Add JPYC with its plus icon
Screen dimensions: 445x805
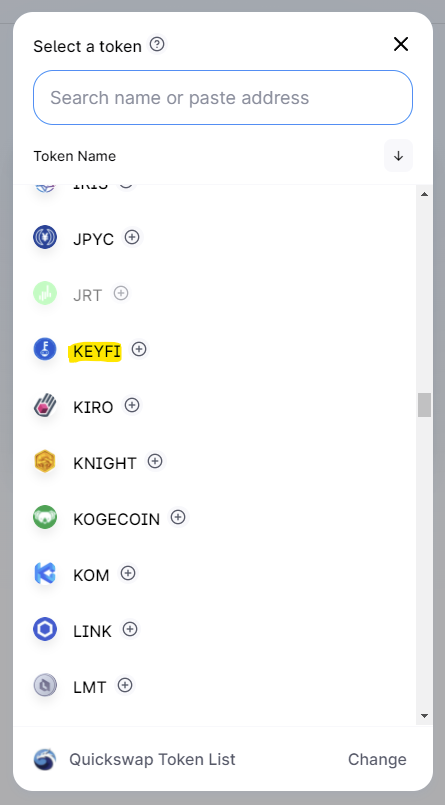tap(132, 237)
